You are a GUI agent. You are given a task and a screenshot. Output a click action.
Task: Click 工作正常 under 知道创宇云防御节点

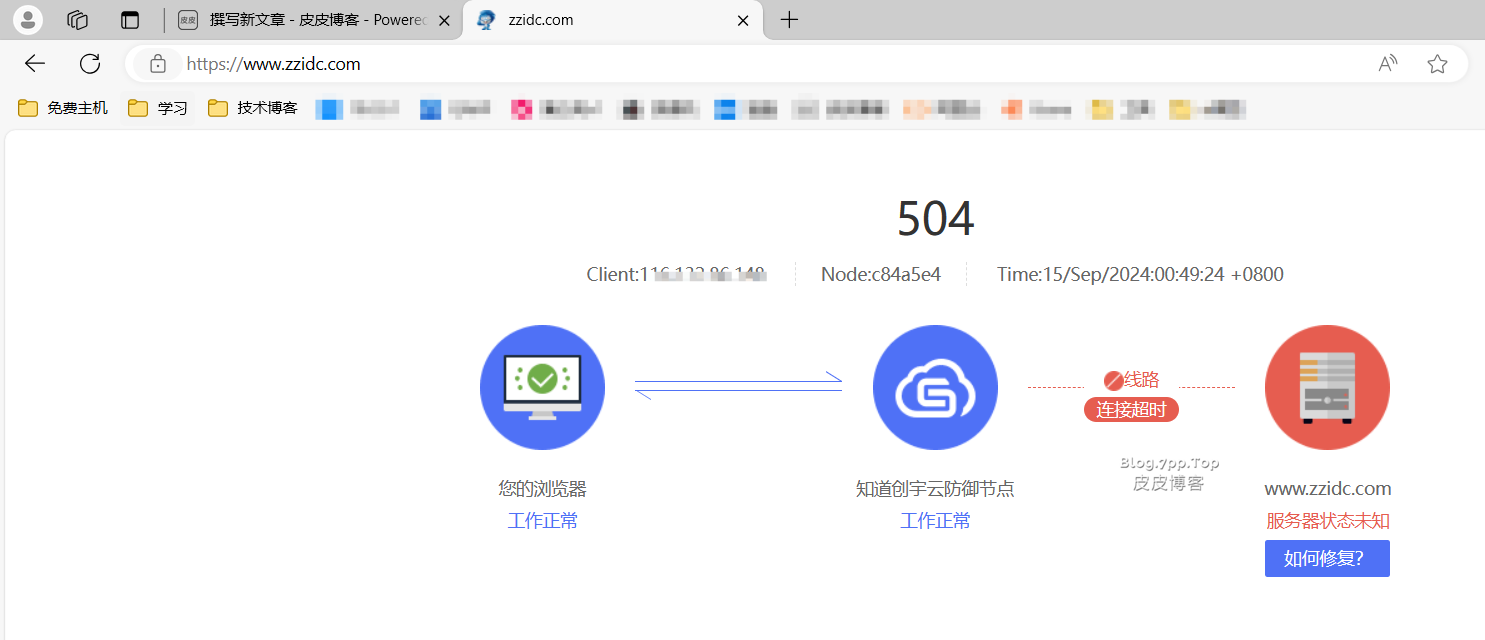coord(935,521)
